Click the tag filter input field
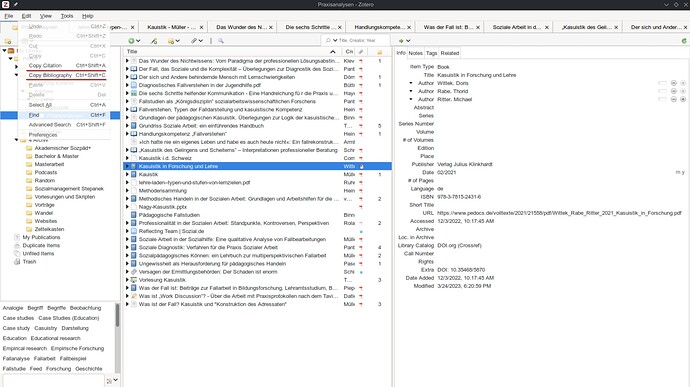690x387 pixels. tap(53, 381)
